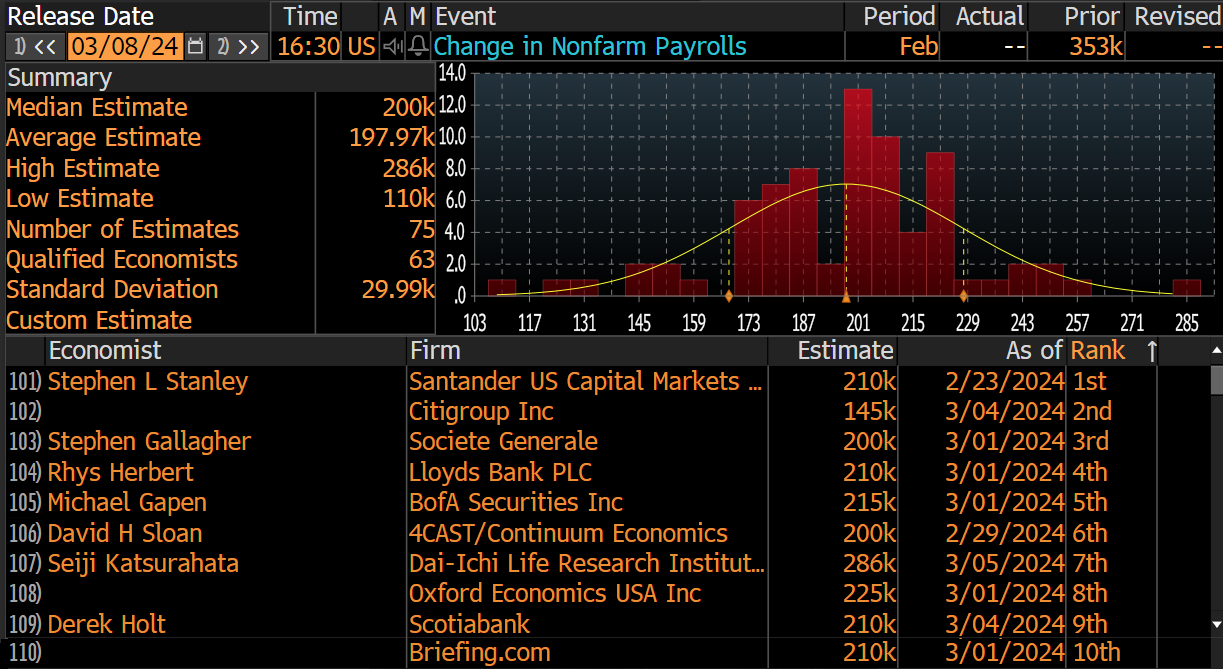
Task: Click the bell notification icon
Action: (x=418, y=47)
